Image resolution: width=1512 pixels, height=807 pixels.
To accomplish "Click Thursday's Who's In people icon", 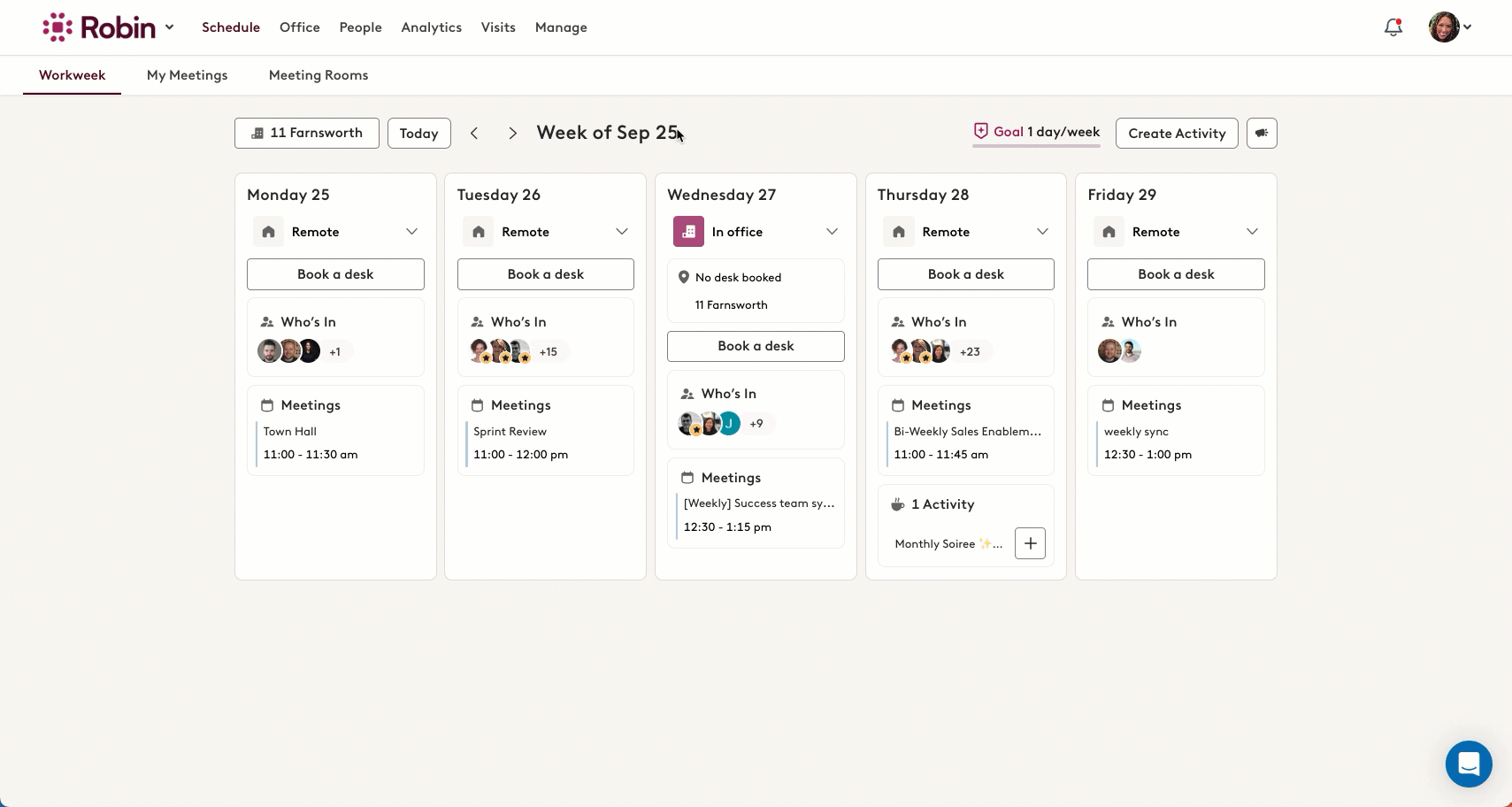I will [898, 322].
